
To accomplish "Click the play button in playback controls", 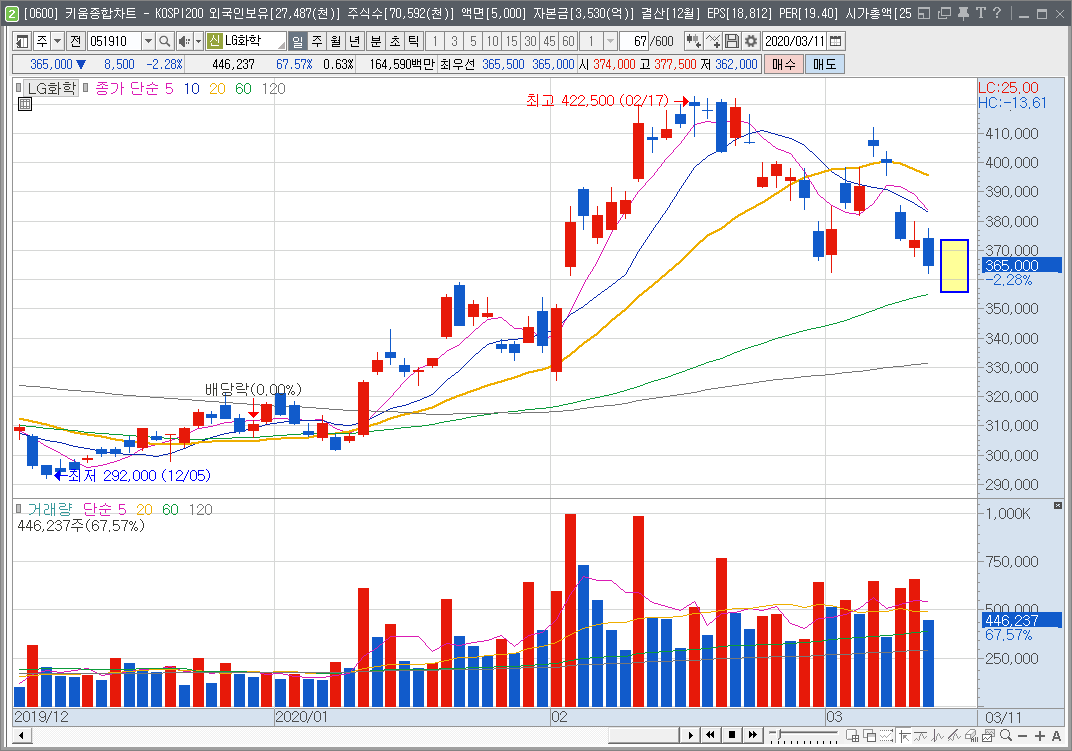I will pos(691,735).
